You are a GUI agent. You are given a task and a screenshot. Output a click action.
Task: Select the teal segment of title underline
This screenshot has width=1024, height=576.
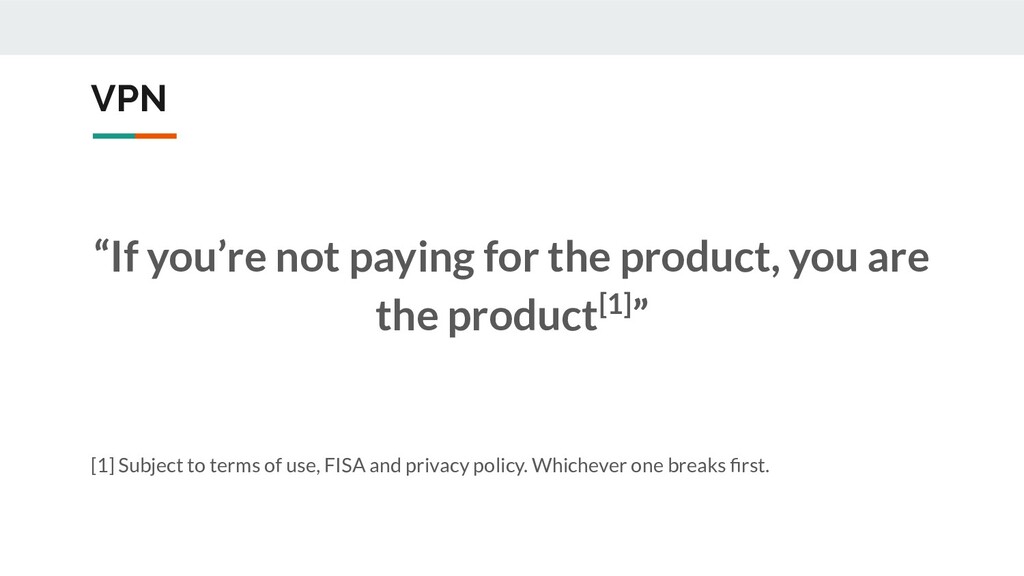(114, 136)
